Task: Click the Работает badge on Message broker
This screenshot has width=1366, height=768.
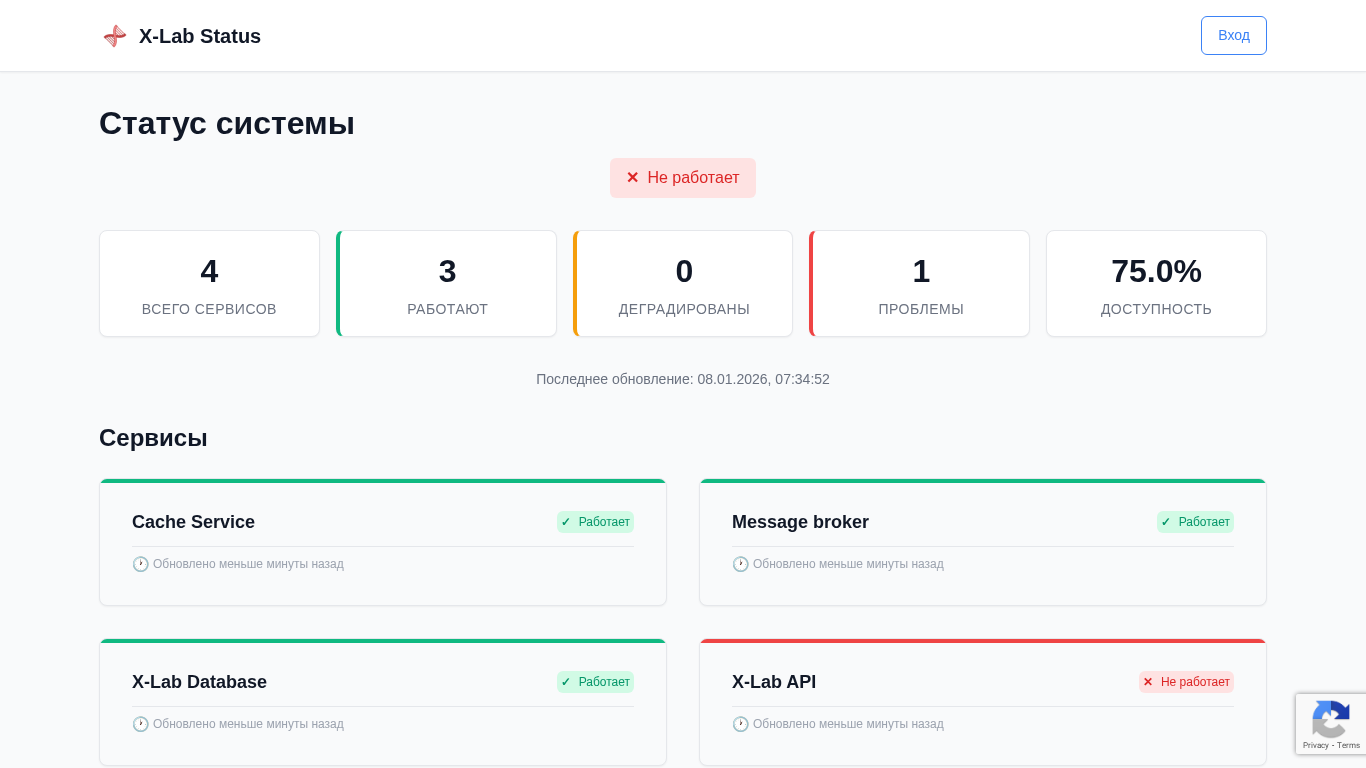Action: (x=1195, y=522)
